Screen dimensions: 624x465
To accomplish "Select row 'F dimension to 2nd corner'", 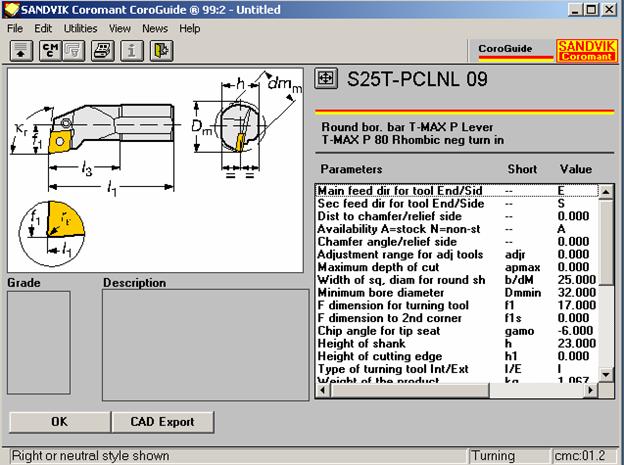I will click(x=457, y=318).
